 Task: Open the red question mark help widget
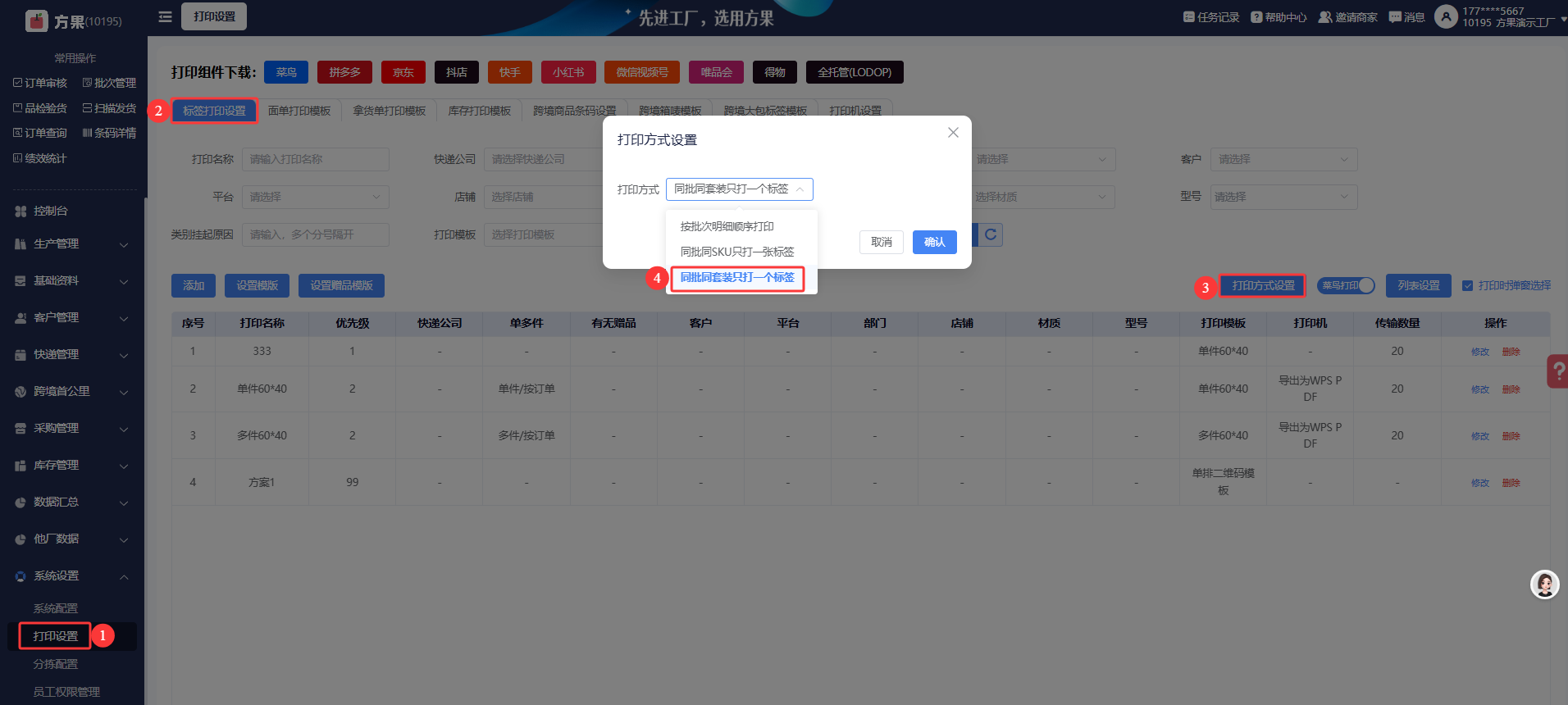[1557, 371]
